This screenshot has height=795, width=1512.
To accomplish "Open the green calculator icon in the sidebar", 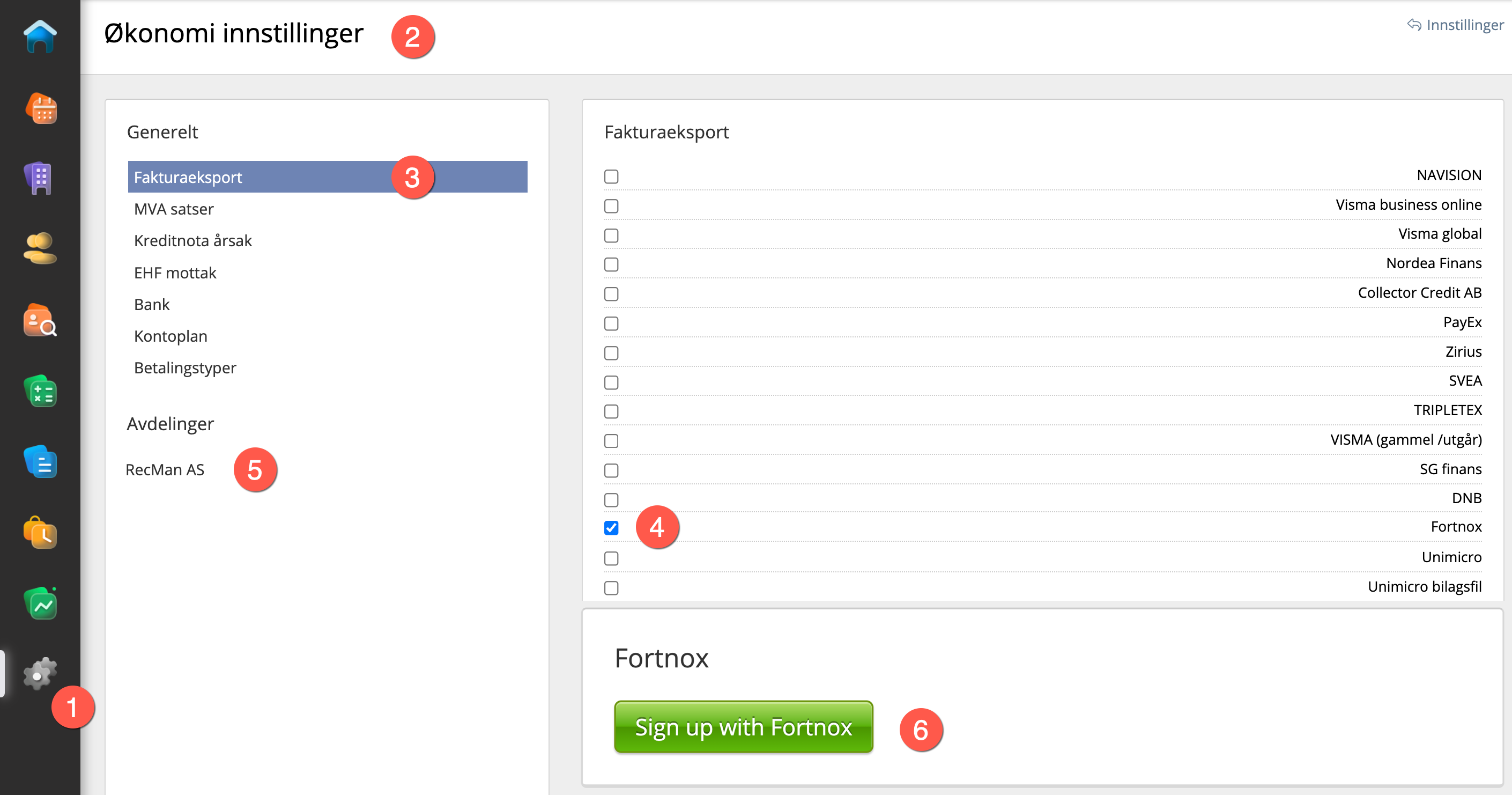I will point(40,391).
